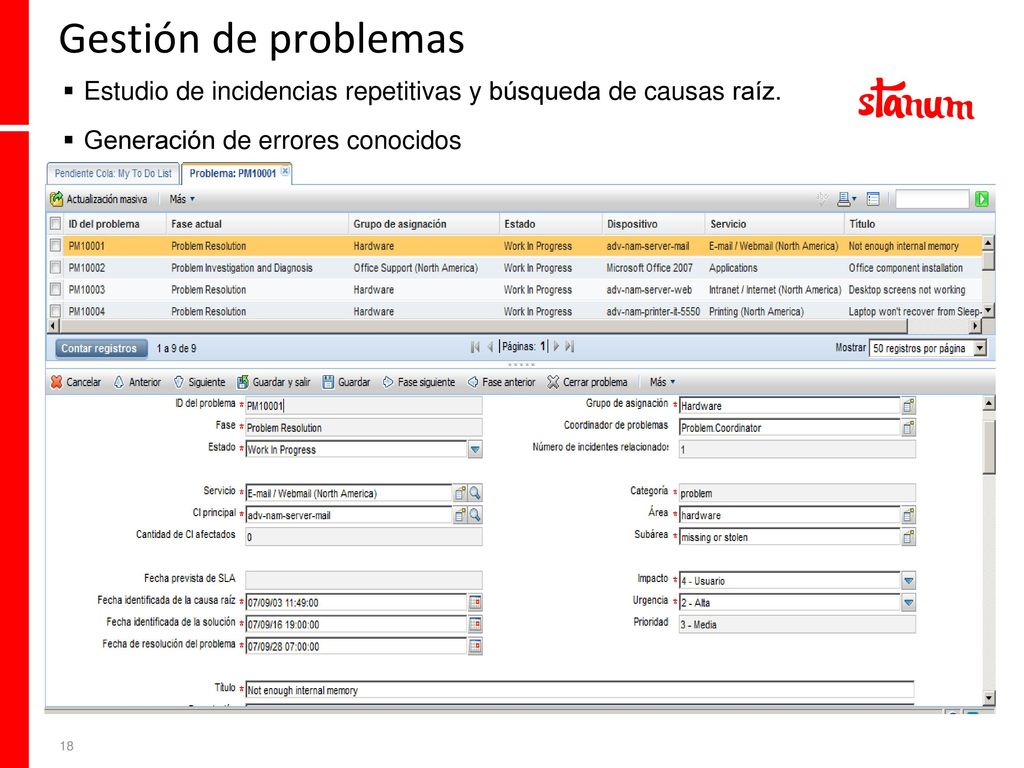Click Guardar y salir
The height and width of the screenshot is (768, 1024).
click(x=274, y=382)
